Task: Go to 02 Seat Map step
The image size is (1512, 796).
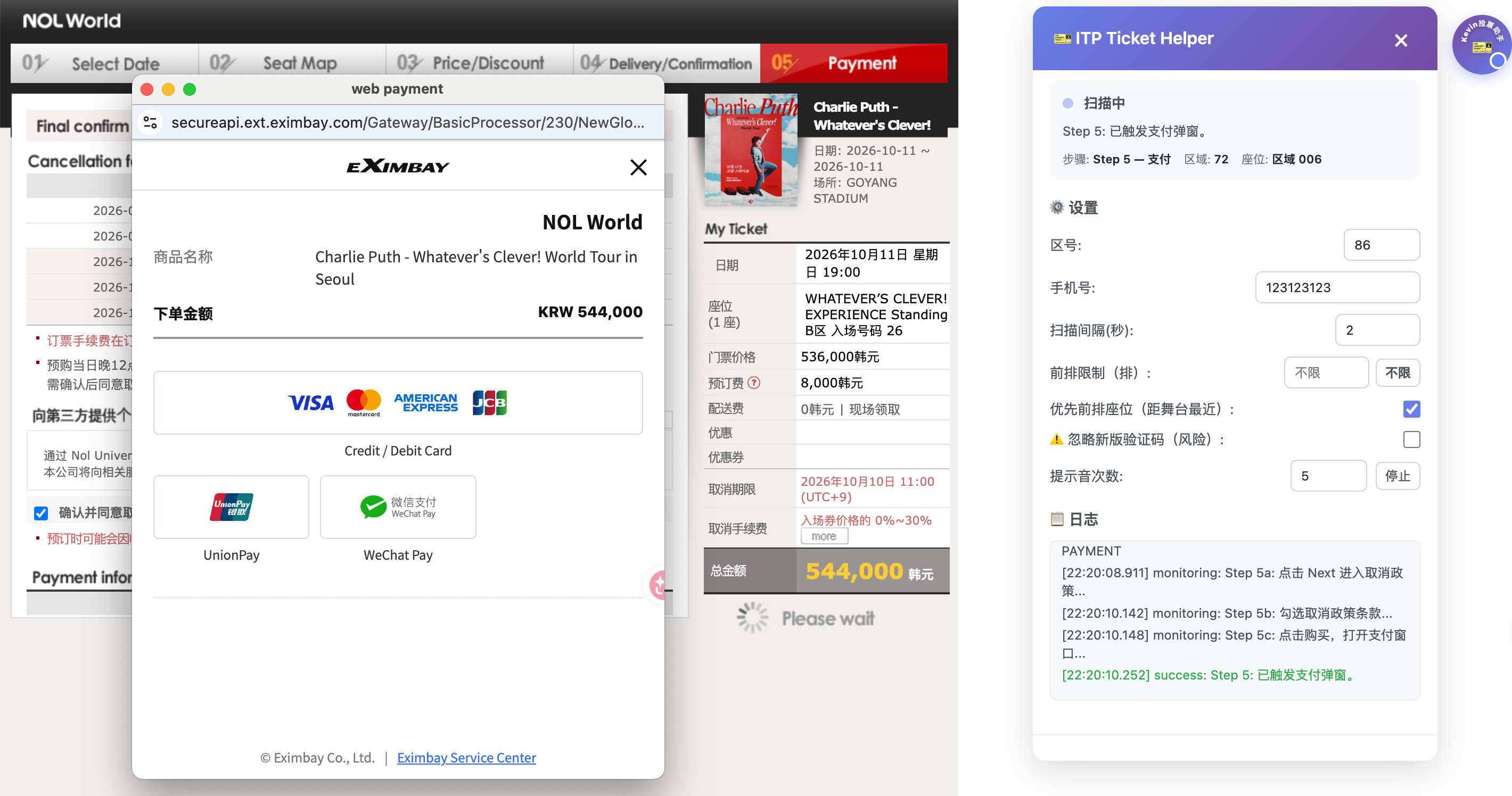Action: (292, 63)
